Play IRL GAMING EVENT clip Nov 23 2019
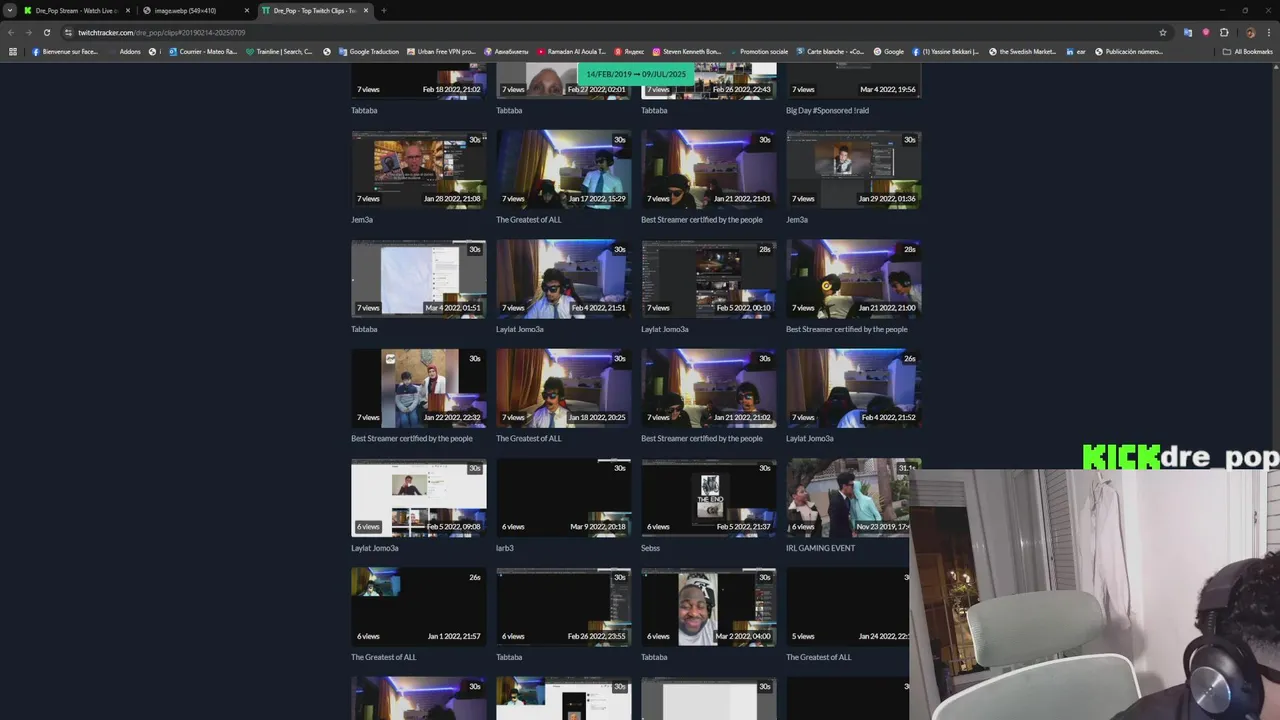 (854, 497)
